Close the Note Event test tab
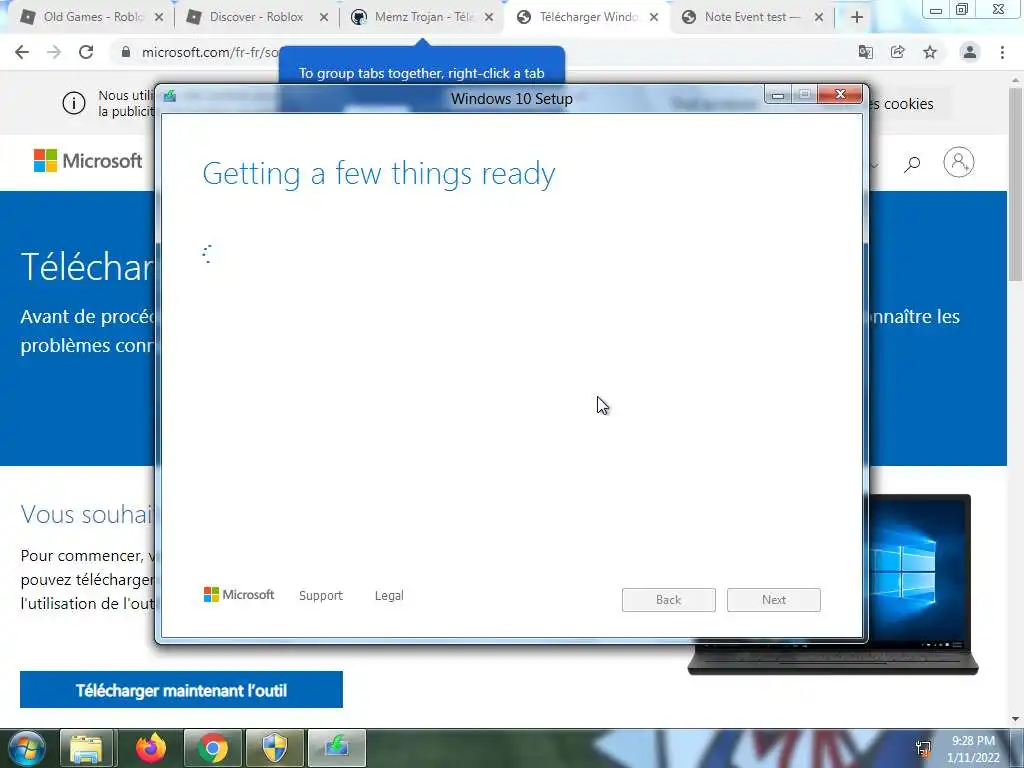The image size is (1024, 768). pyautogui.click(x=818, y=18)
